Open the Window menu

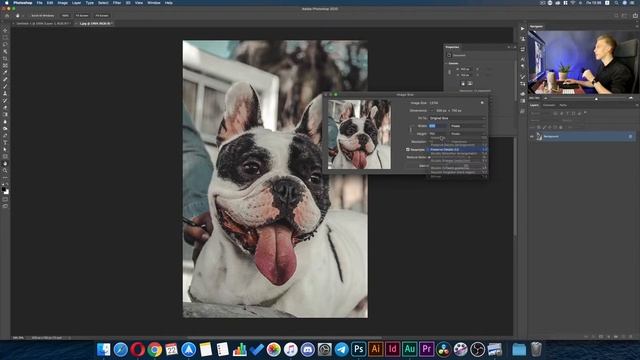[153, 3]
